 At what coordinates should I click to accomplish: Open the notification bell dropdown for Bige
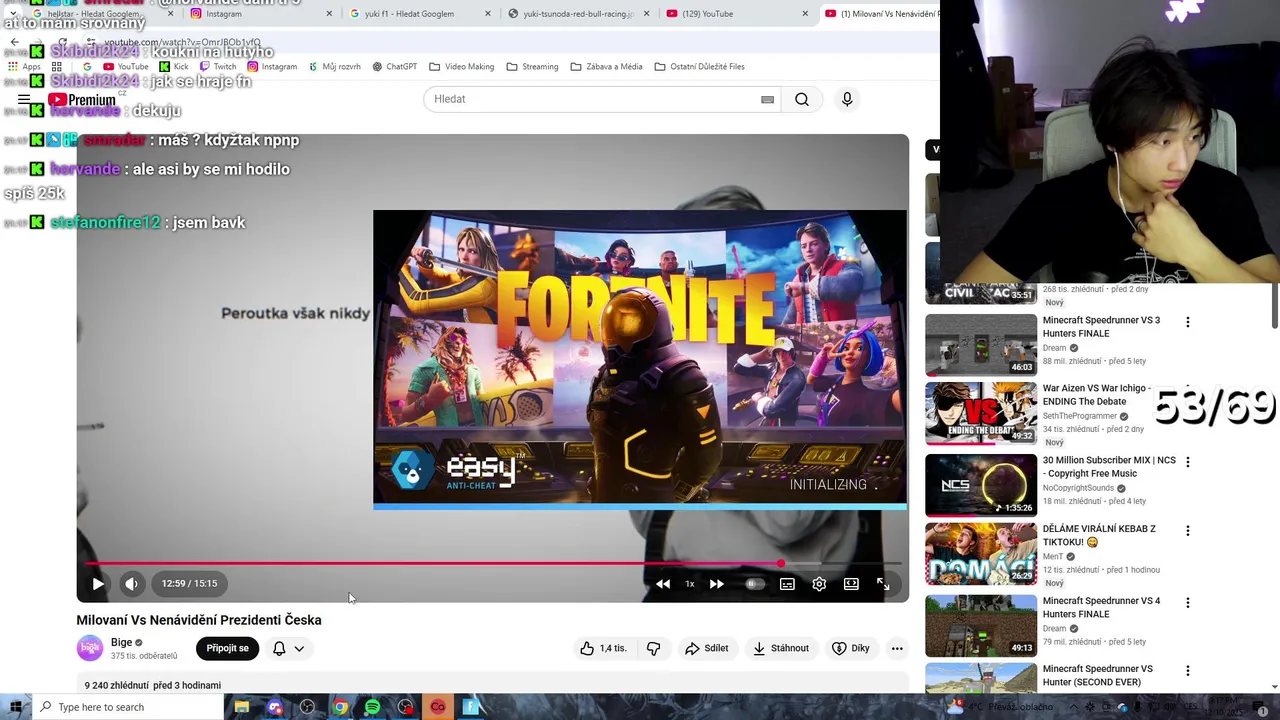point(288,648)
